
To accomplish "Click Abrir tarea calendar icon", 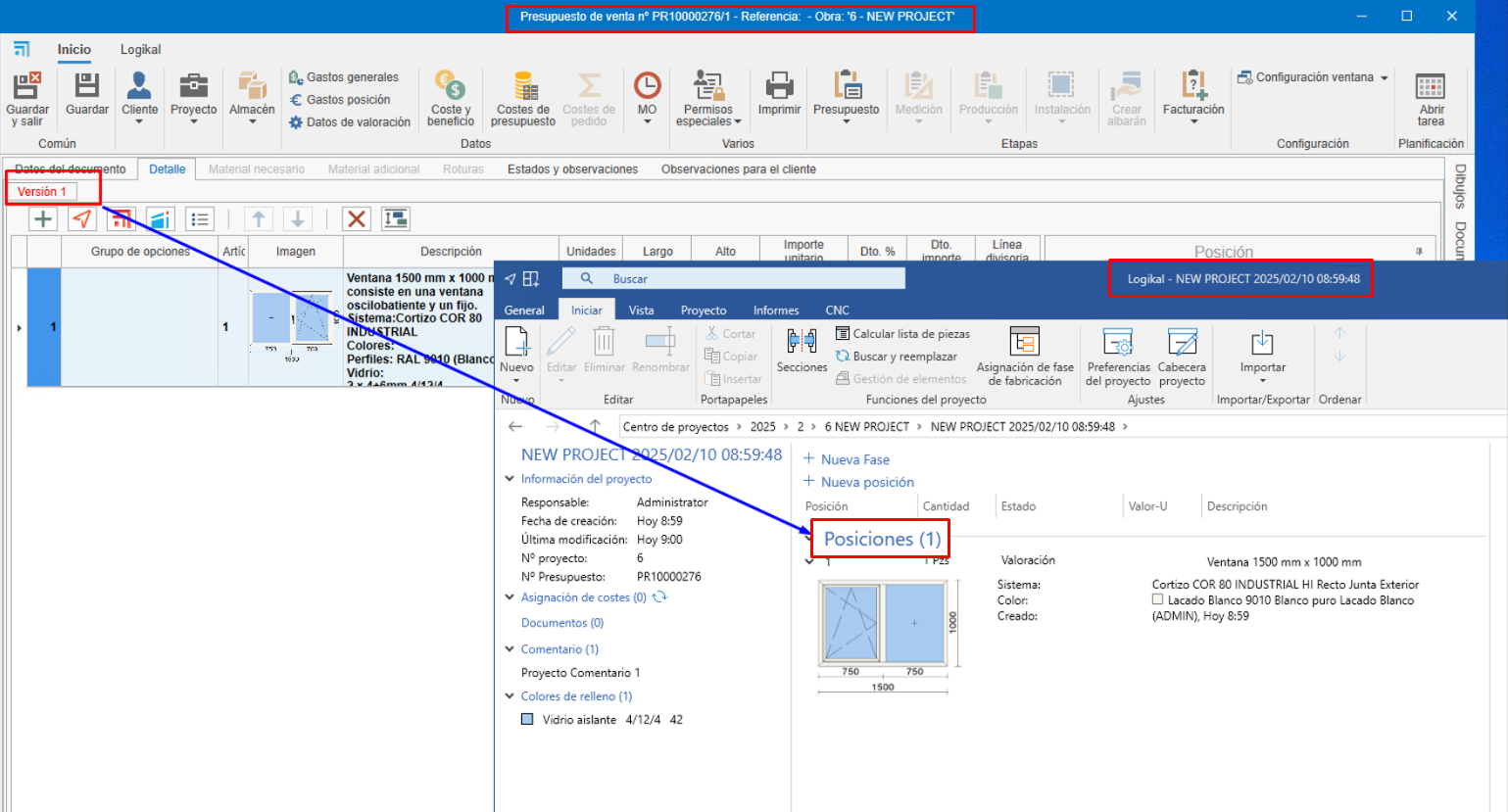I will [x=1431, y=86].
